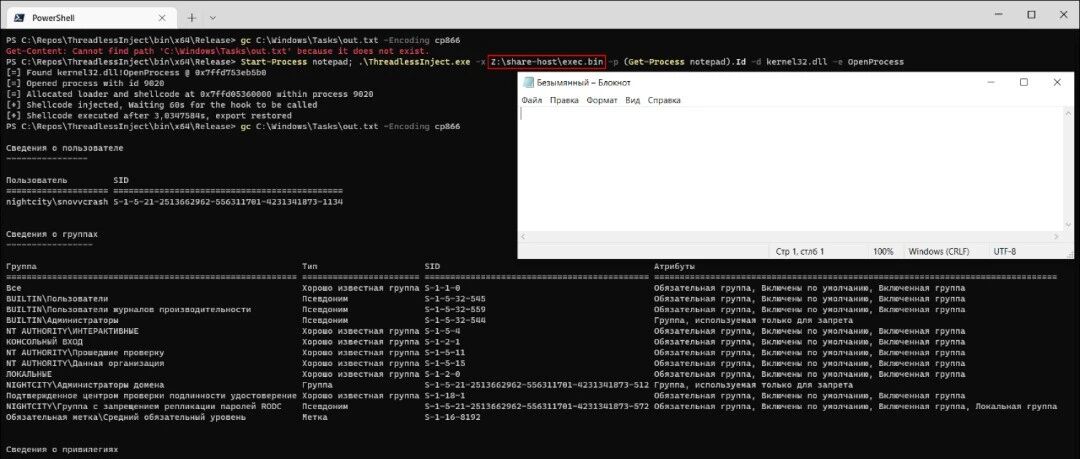Click the Shellcode executed after 3,0347584s line

coord(149,116)
